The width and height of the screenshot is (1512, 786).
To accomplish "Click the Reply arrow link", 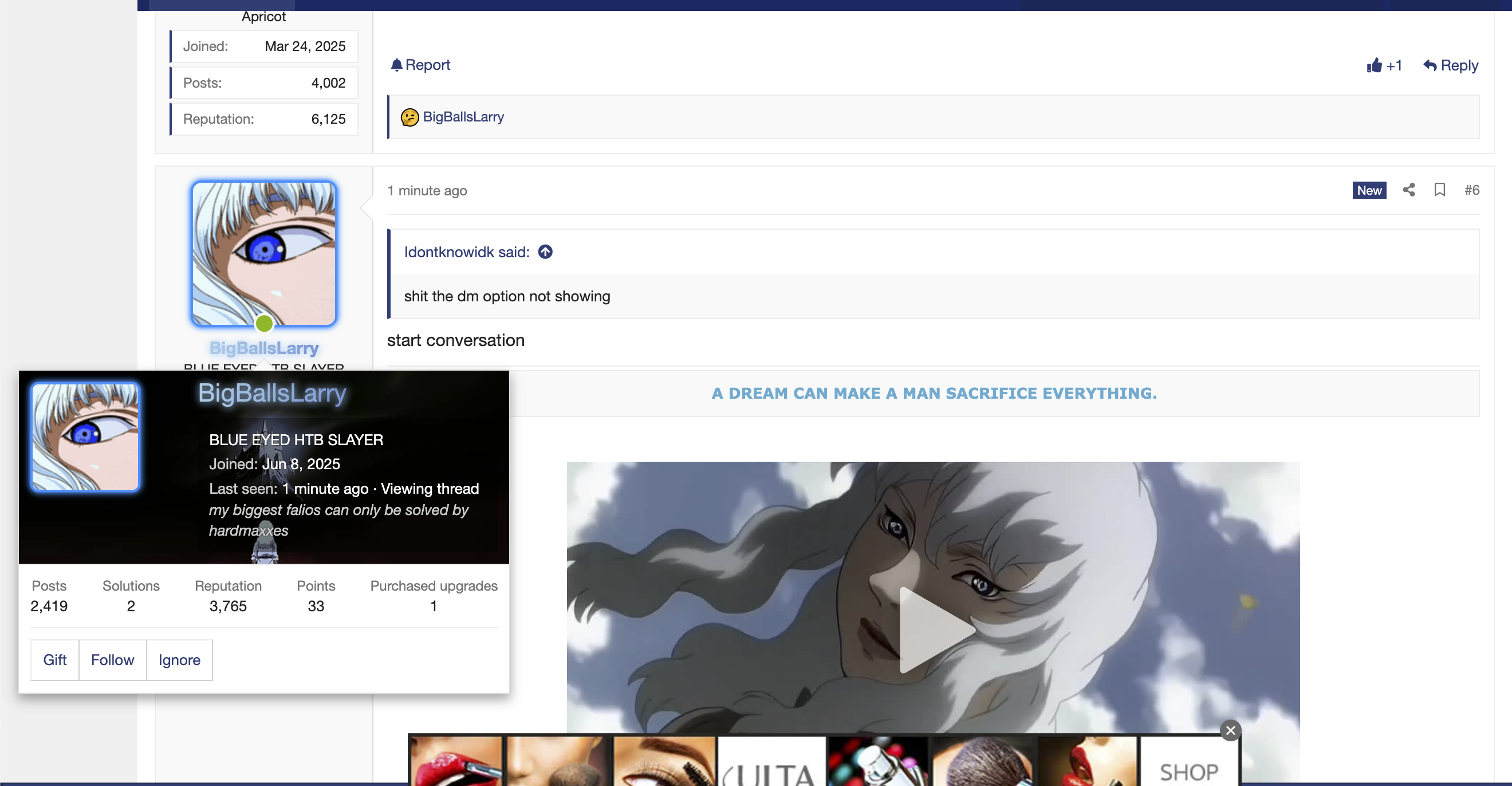I will (1450, 65).
